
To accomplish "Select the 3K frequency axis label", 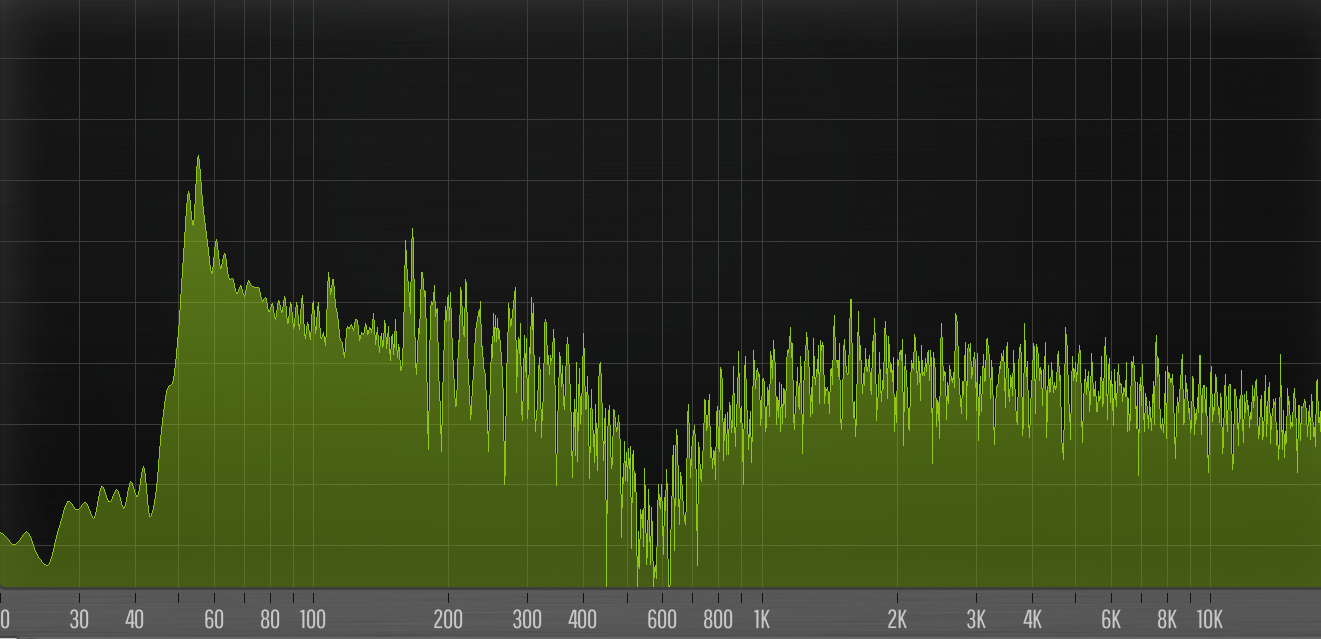I will pos(976,619).
